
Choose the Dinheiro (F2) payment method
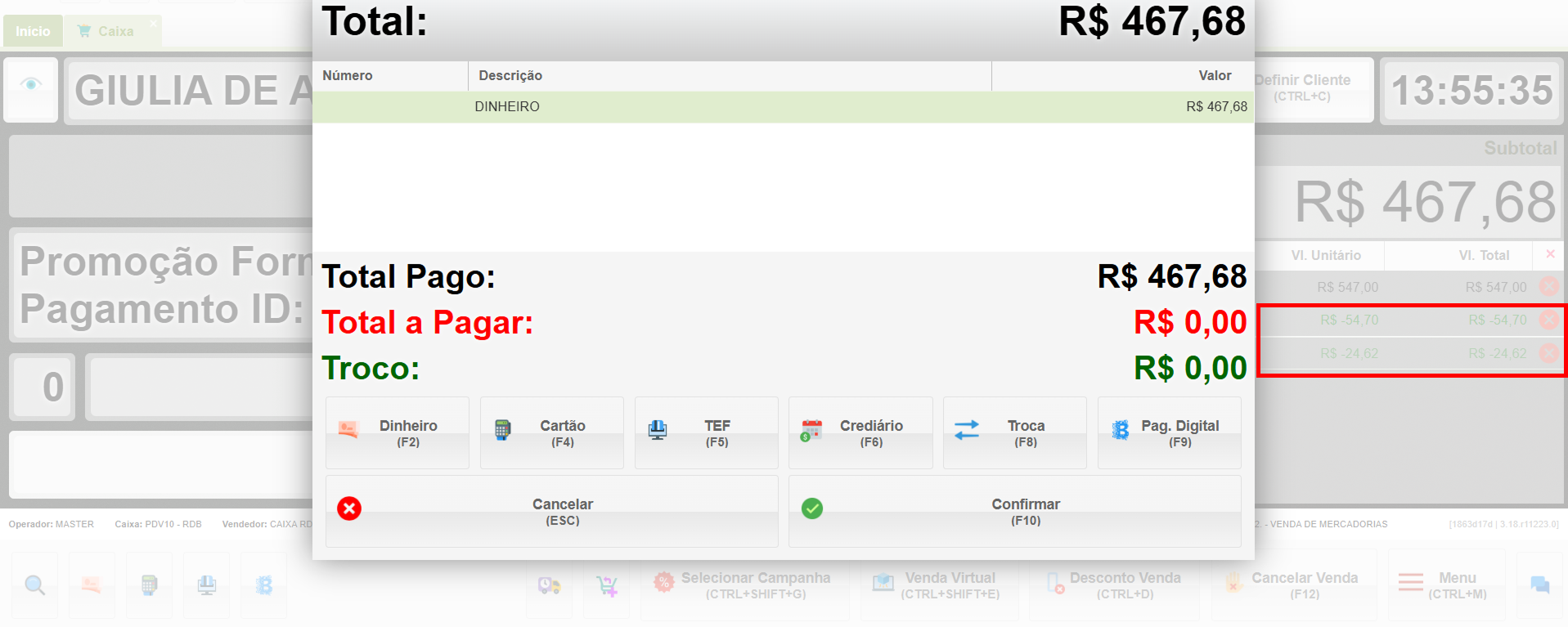tap(398, 432)
